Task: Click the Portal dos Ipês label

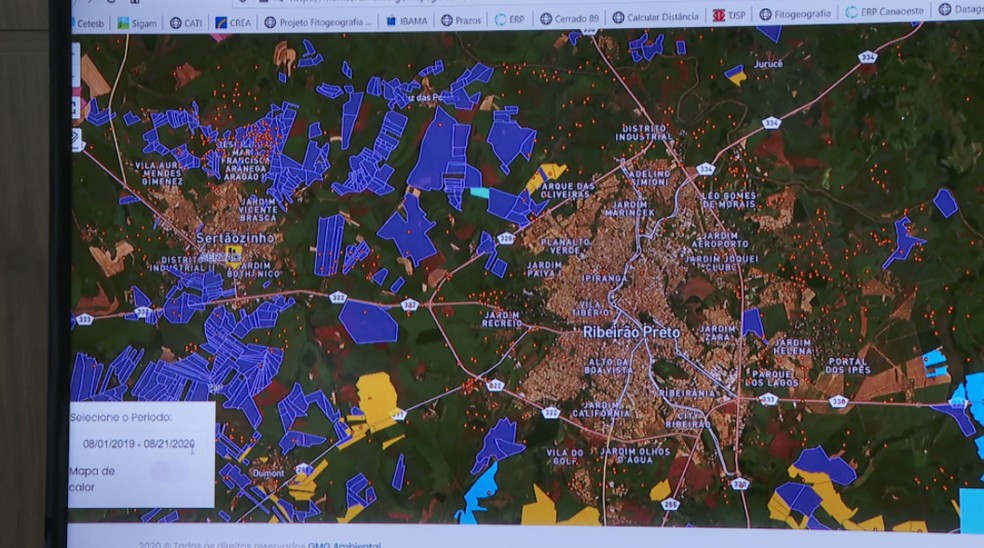Action: tap(848, 366)
